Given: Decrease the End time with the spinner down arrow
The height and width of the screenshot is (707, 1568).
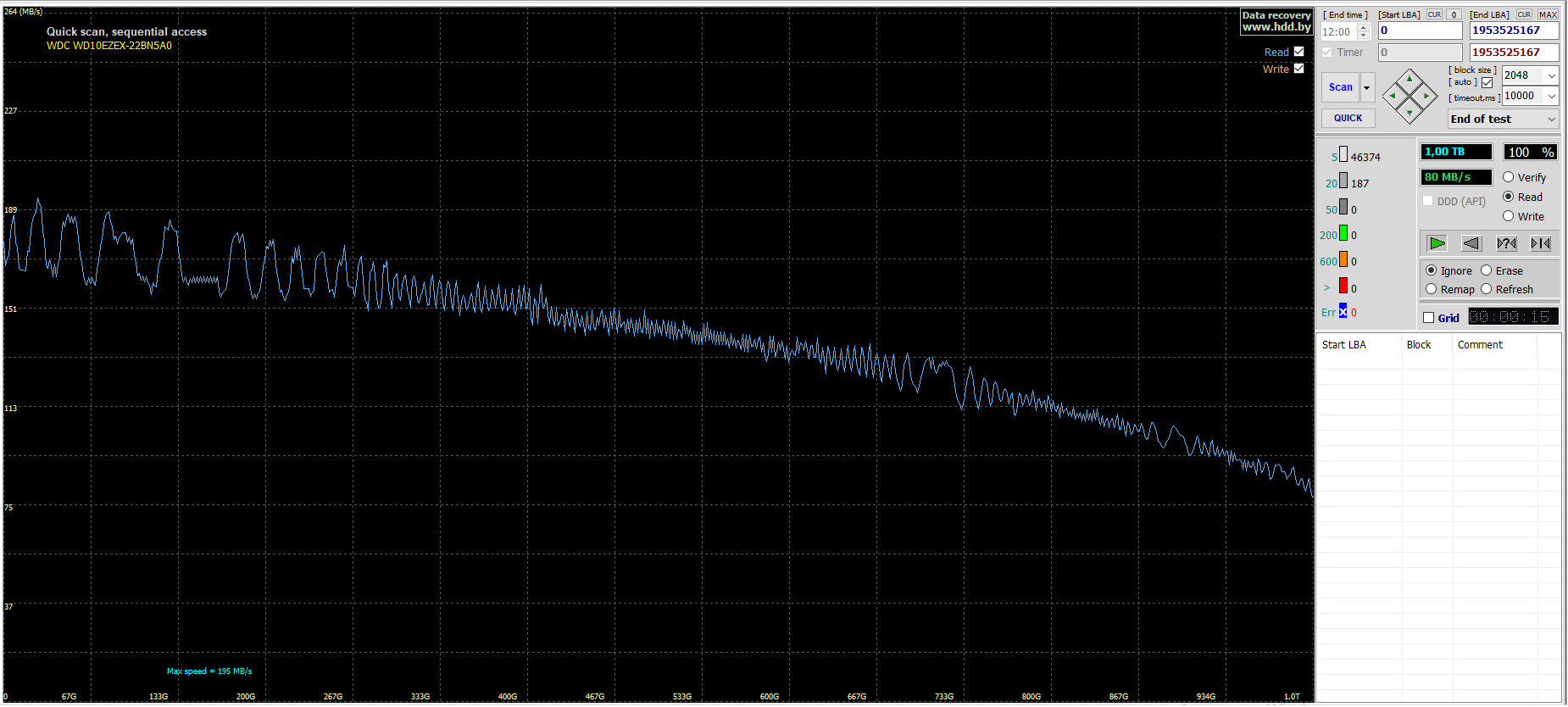Looking at the screenshot, I should tap(1364, 36).
